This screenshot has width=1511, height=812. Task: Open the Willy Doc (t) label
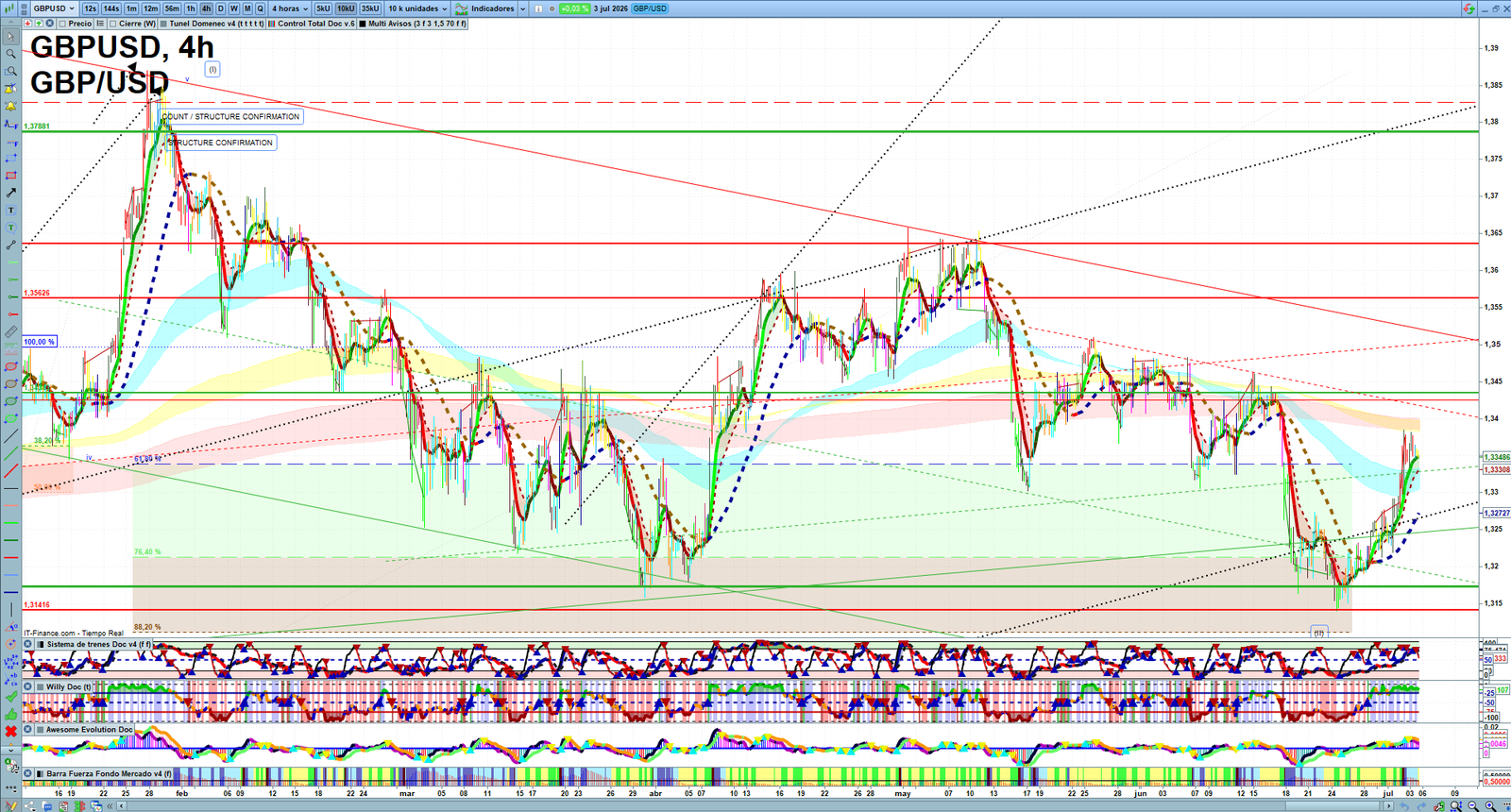coord(69,686)
